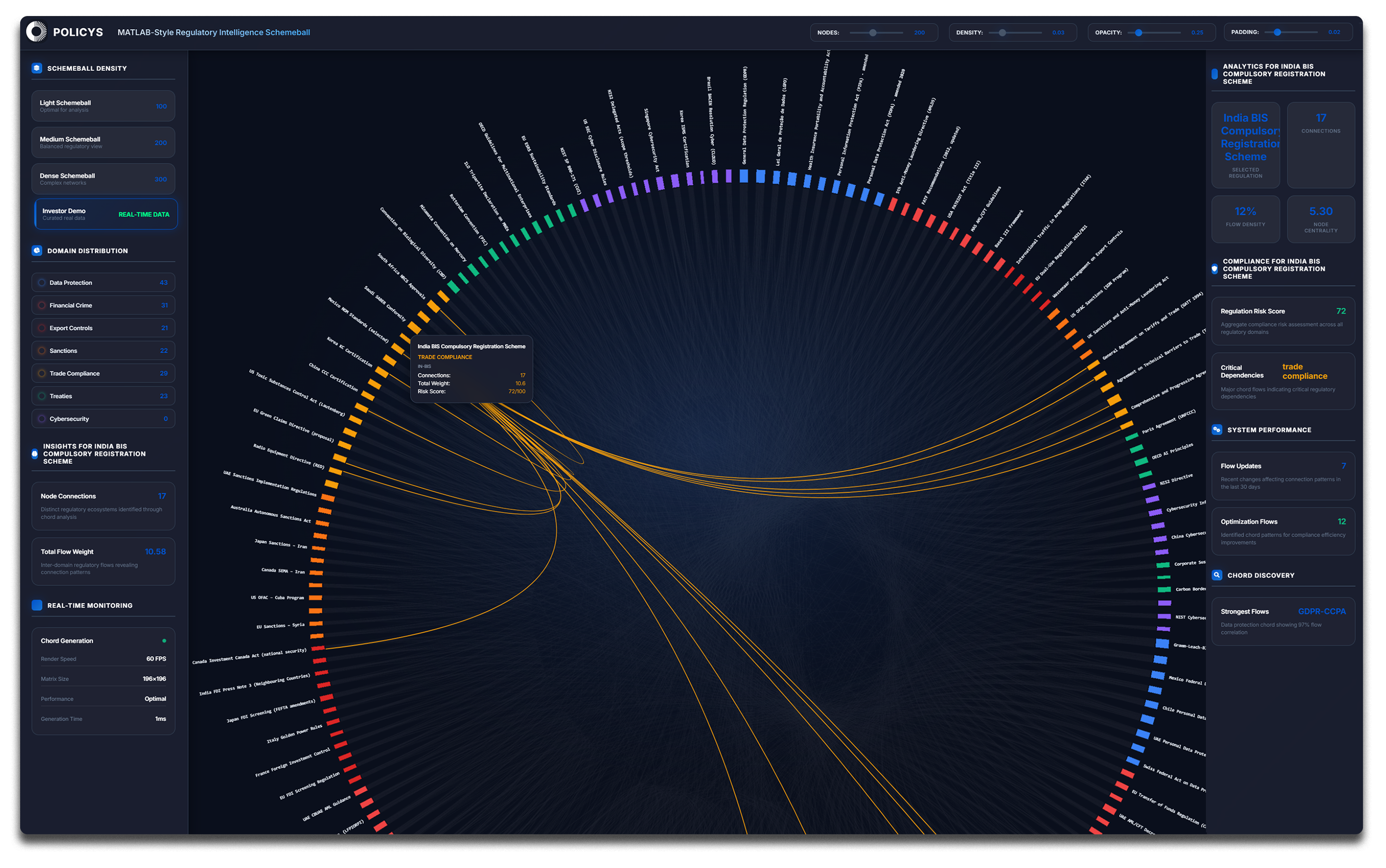
Task: Click the Compliance shield icon
Action: (x=1214, y=269)
